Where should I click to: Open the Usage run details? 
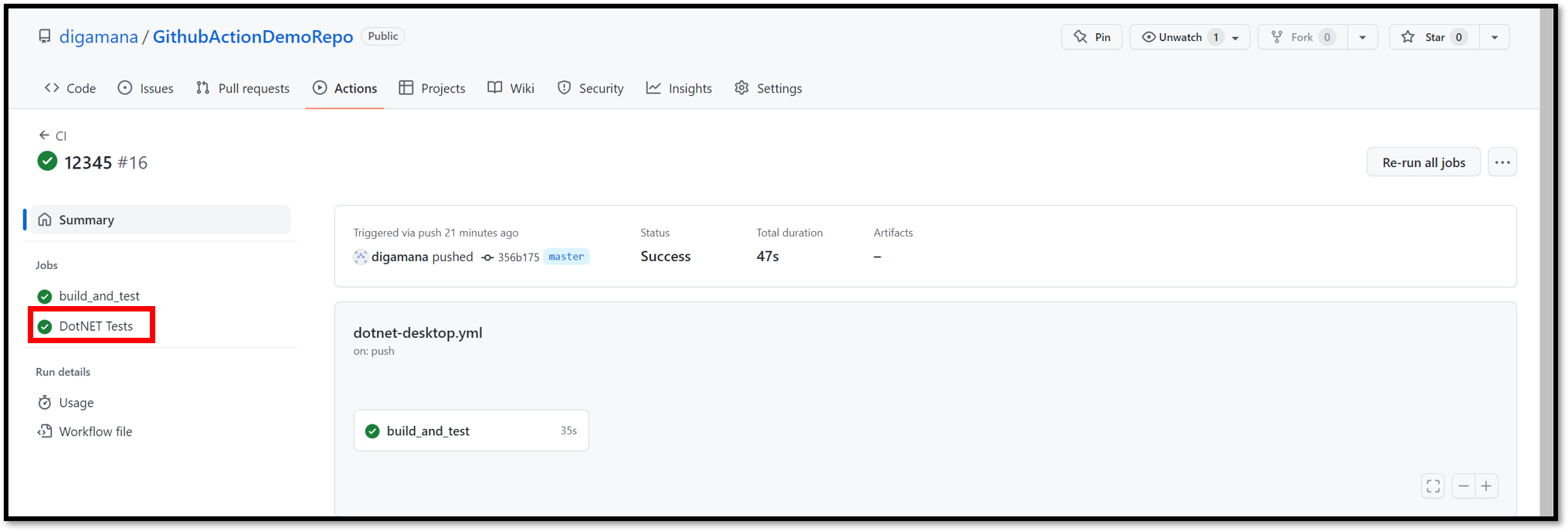click(x=76, y=403)
